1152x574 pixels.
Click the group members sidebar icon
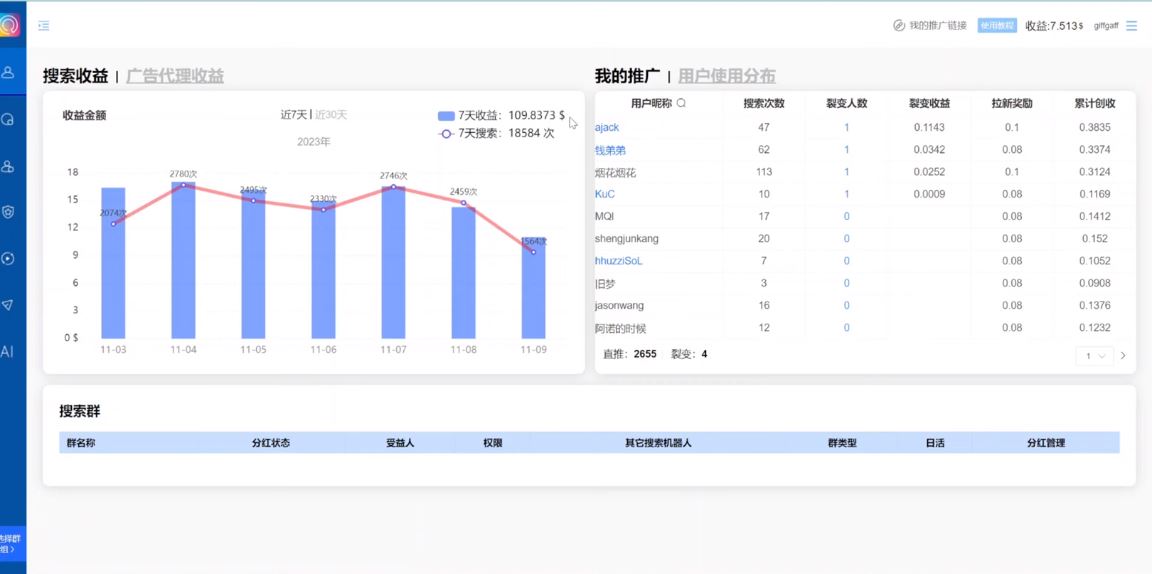(8, 166)
